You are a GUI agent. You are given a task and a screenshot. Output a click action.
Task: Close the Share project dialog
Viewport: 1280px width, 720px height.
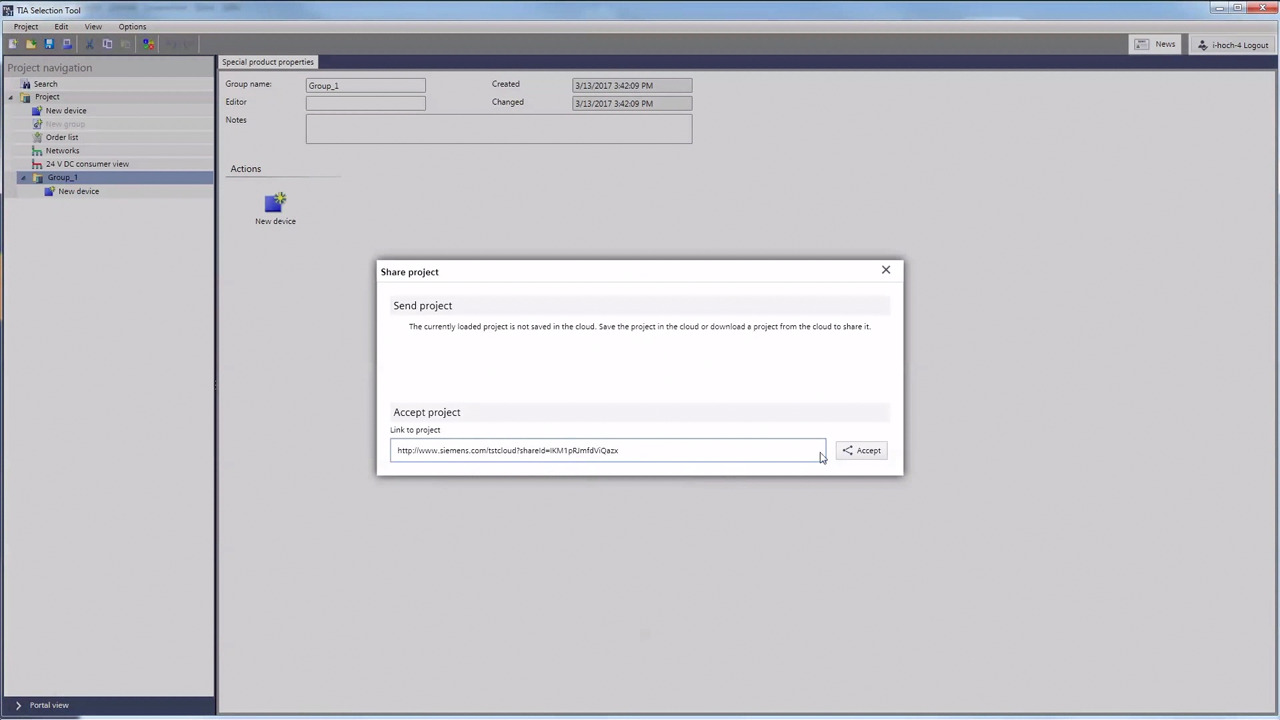[x=885, y=270]
